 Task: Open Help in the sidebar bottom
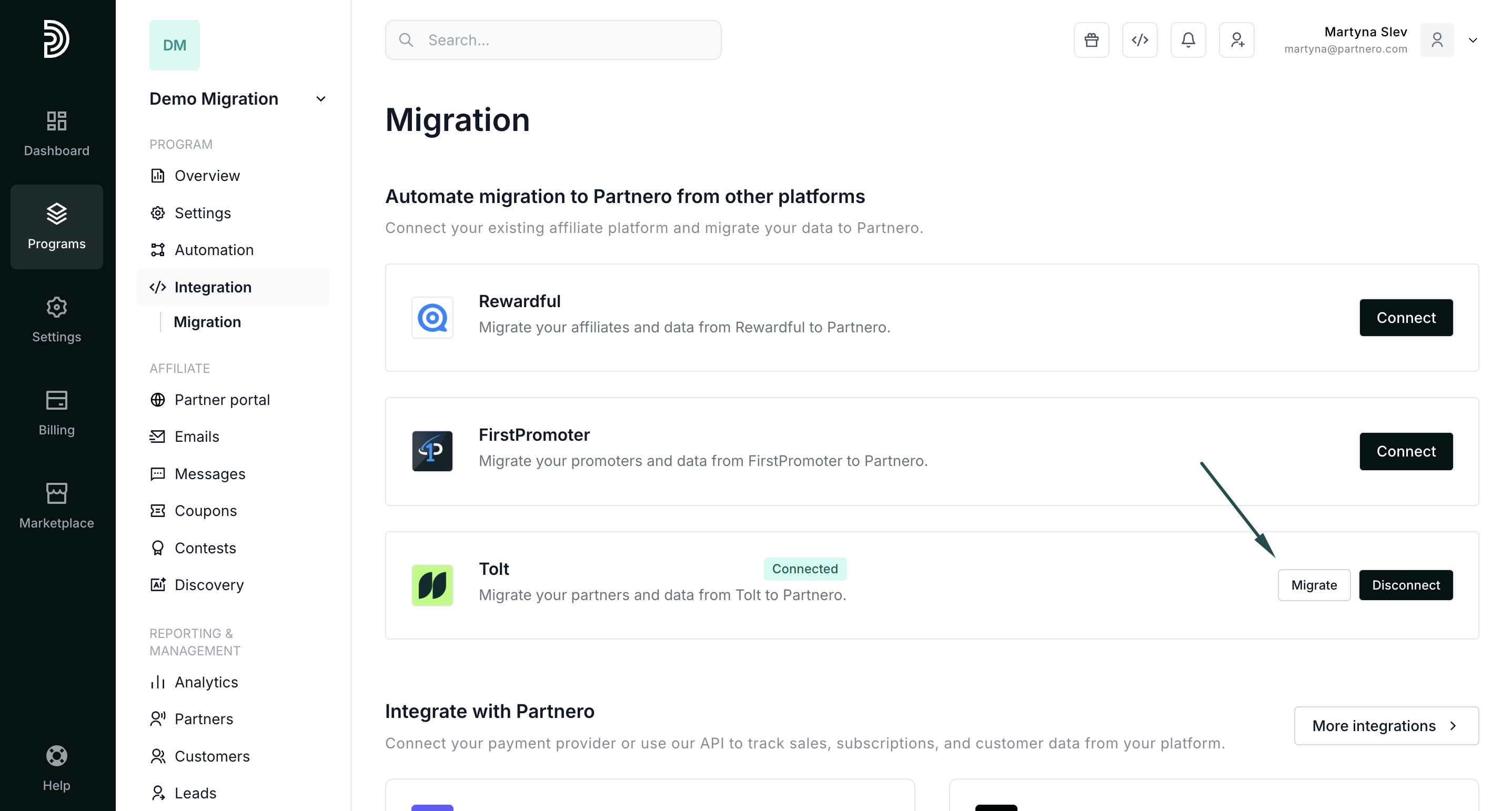pyautogui.click(x=56, y=767)
